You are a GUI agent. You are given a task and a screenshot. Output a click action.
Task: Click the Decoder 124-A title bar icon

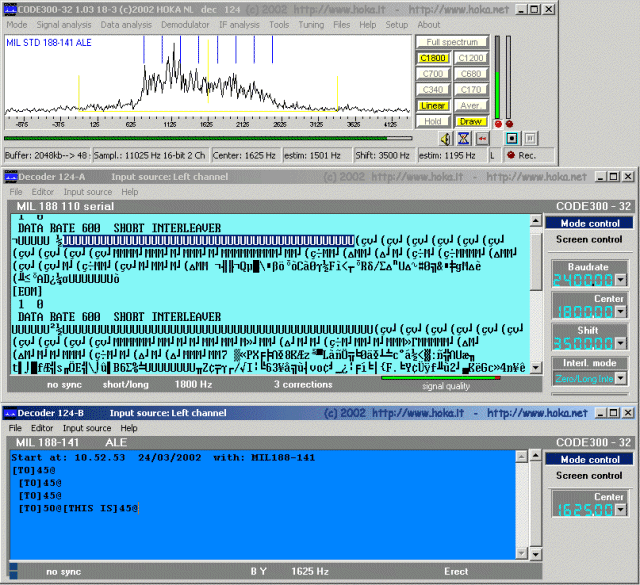click(11, 177)
